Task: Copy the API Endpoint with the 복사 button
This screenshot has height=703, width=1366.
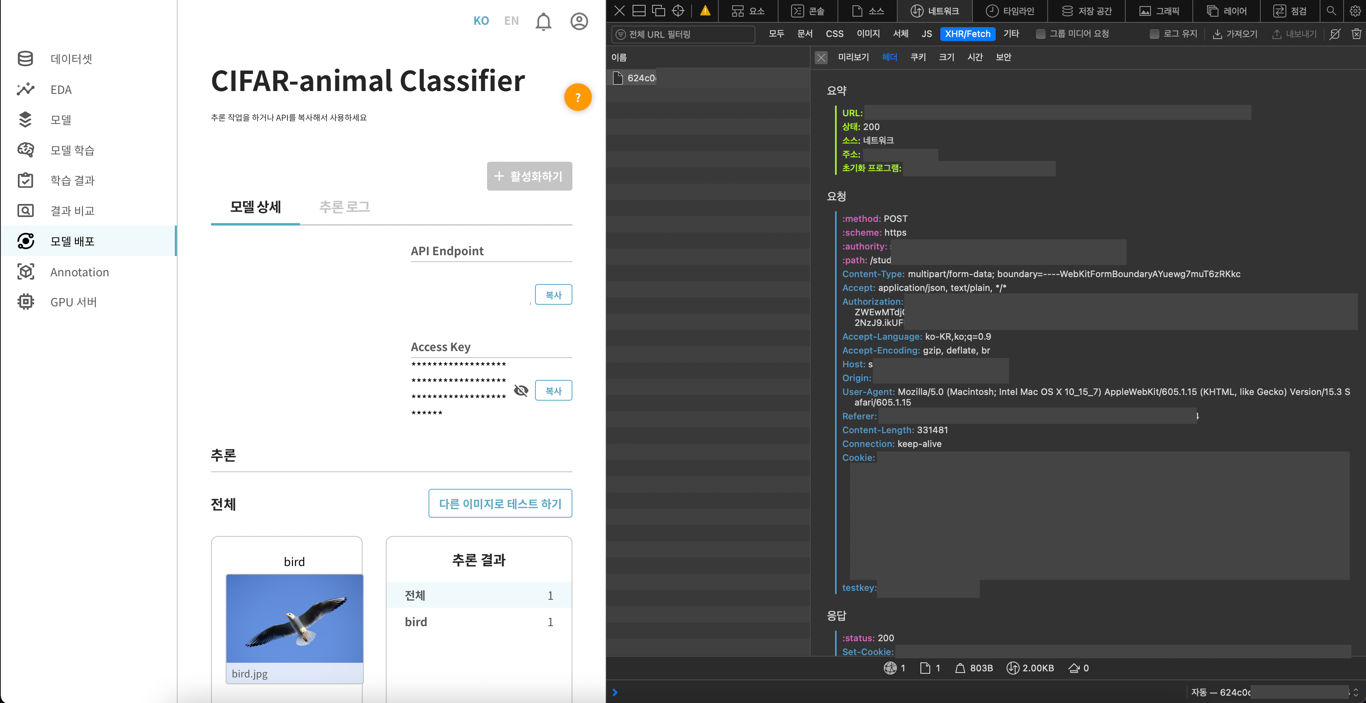Action: pos(553,294)
